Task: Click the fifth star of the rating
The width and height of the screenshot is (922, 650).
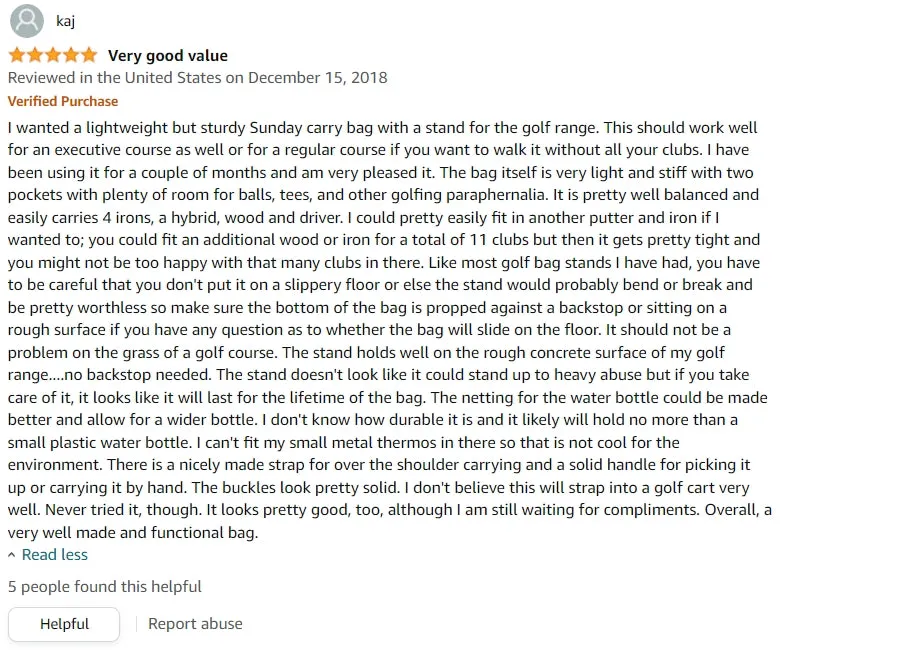Action: [x=89, y=55]
